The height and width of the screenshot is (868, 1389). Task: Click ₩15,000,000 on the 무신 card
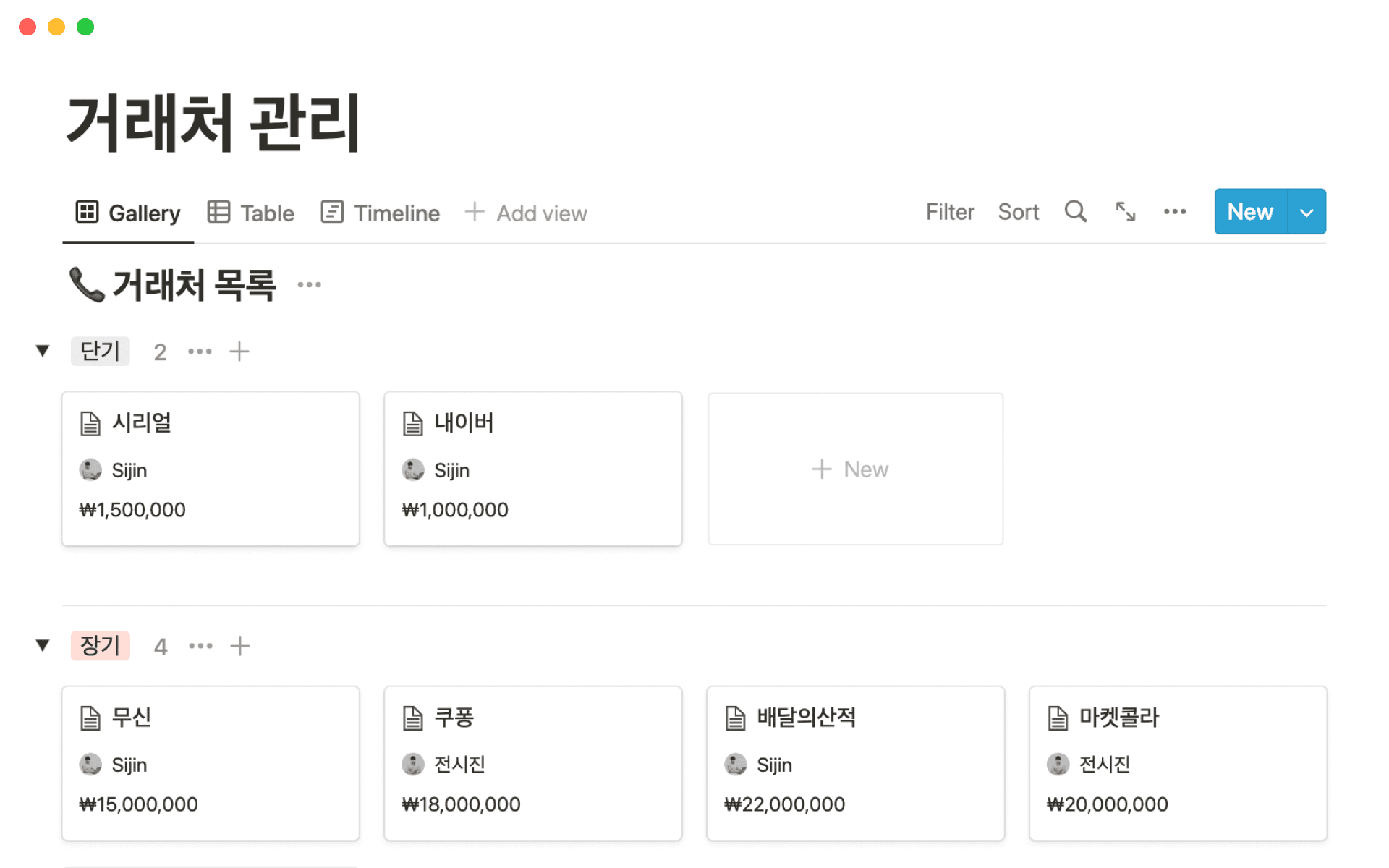coord(138,804)
